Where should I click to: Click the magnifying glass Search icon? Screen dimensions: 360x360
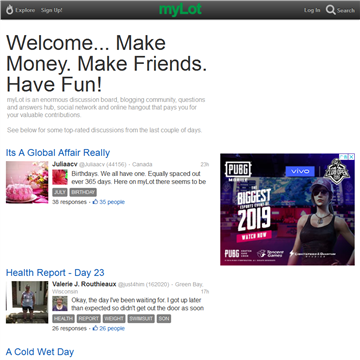[331, 10]
